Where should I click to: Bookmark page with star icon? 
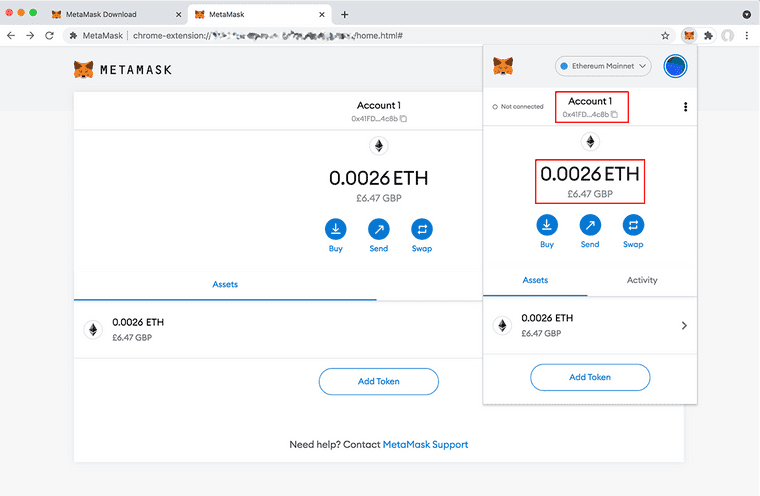665,35
